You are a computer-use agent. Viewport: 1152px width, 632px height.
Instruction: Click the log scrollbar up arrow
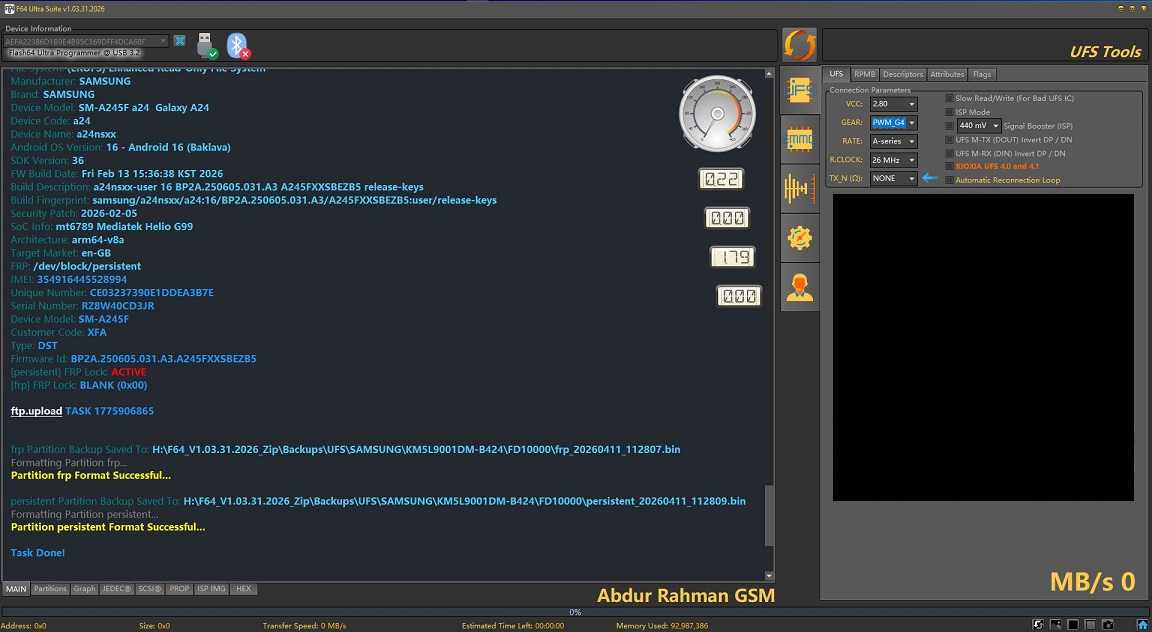point(769,73)
